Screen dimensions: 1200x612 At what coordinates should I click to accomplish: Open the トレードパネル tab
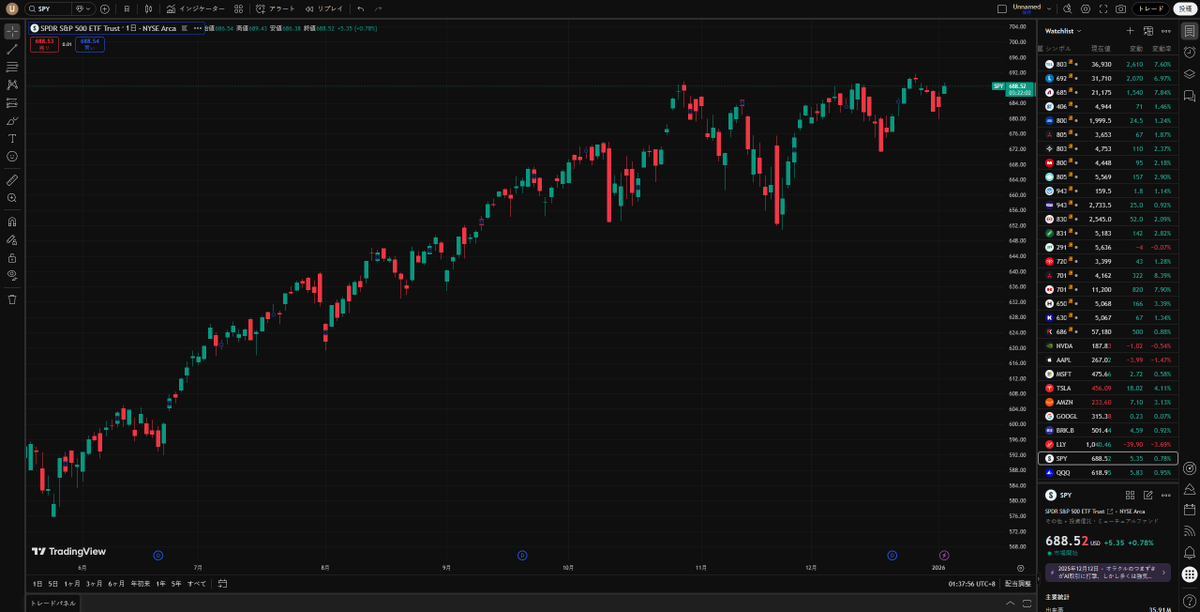point(53,603)
